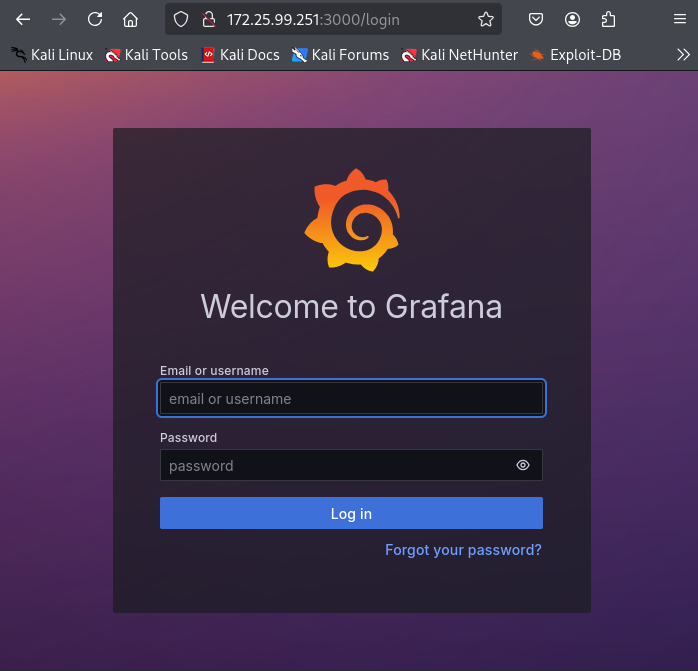This screenshot has height=671, width=698.
Task: Bookmark this page with the star
Action: click(x=486, y=20)
